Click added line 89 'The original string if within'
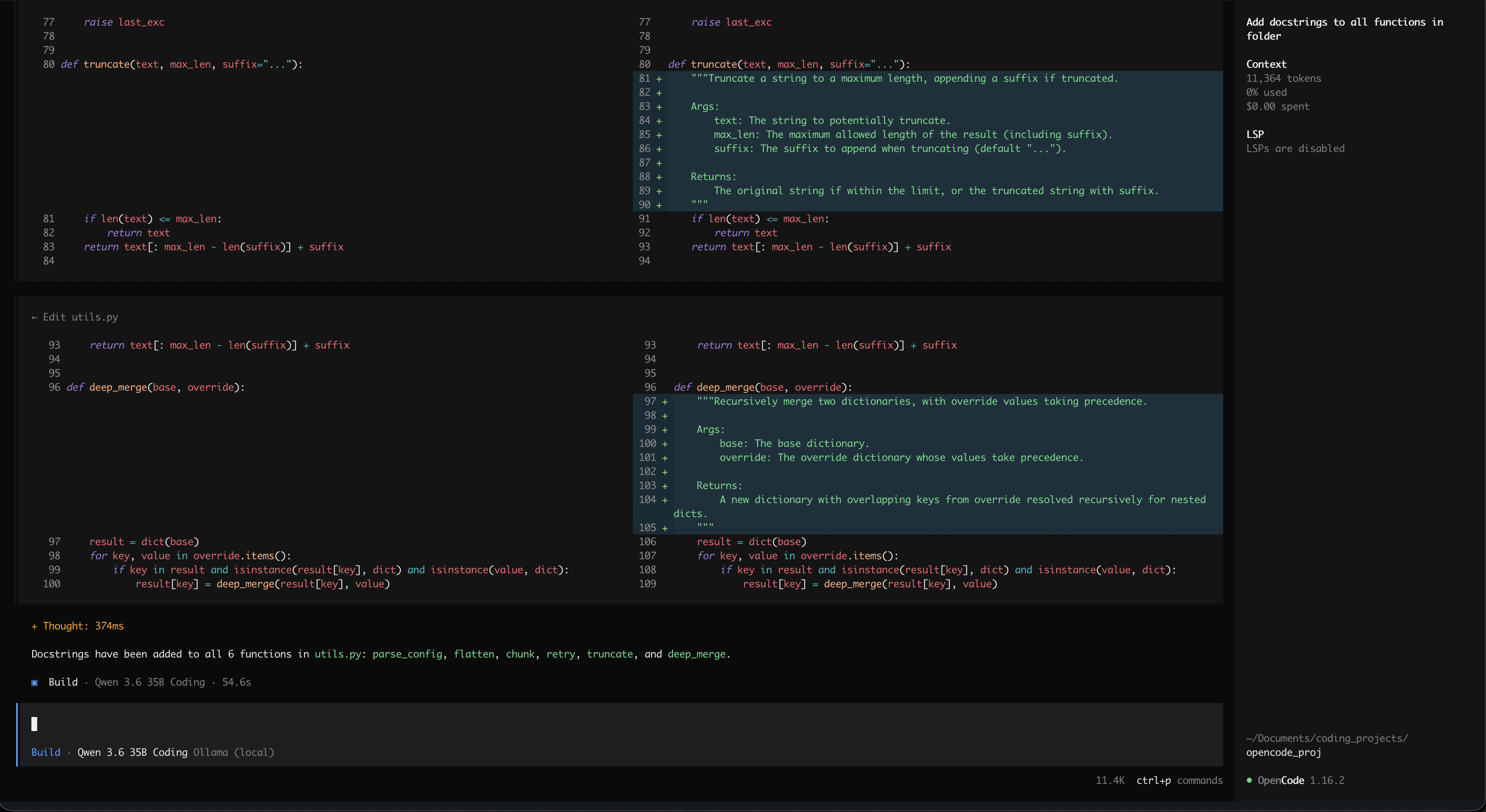Viewport: 1486px width, 812px height. point(936,190)
